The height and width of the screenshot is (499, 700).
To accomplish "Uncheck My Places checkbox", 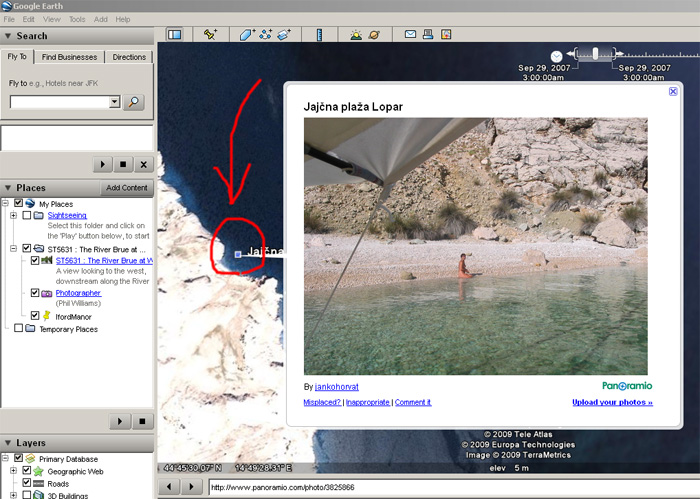I will pyautogui.click(x=18, y=203).
